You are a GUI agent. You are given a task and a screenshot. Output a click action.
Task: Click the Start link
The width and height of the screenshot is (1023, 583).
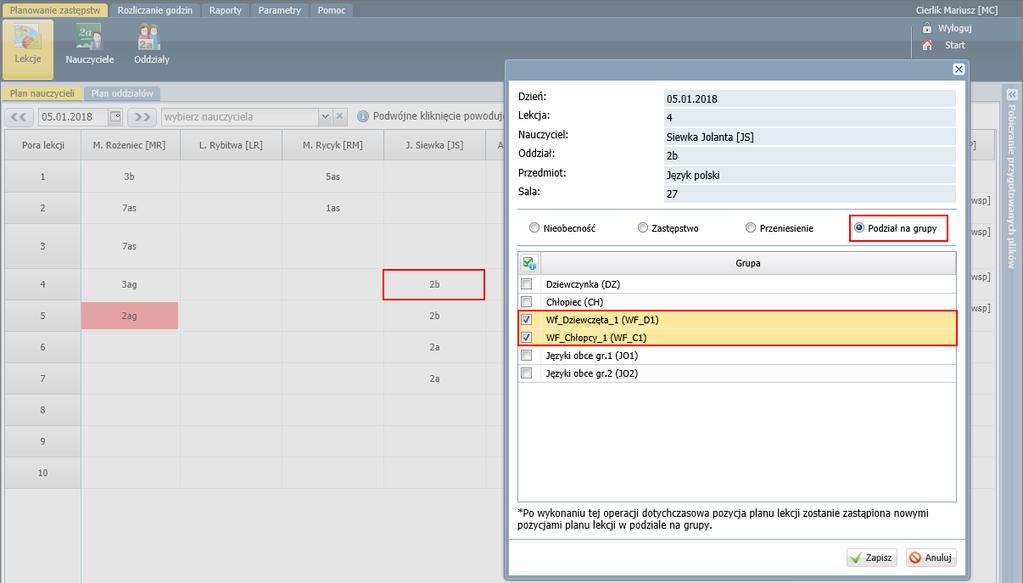point(954,45)
